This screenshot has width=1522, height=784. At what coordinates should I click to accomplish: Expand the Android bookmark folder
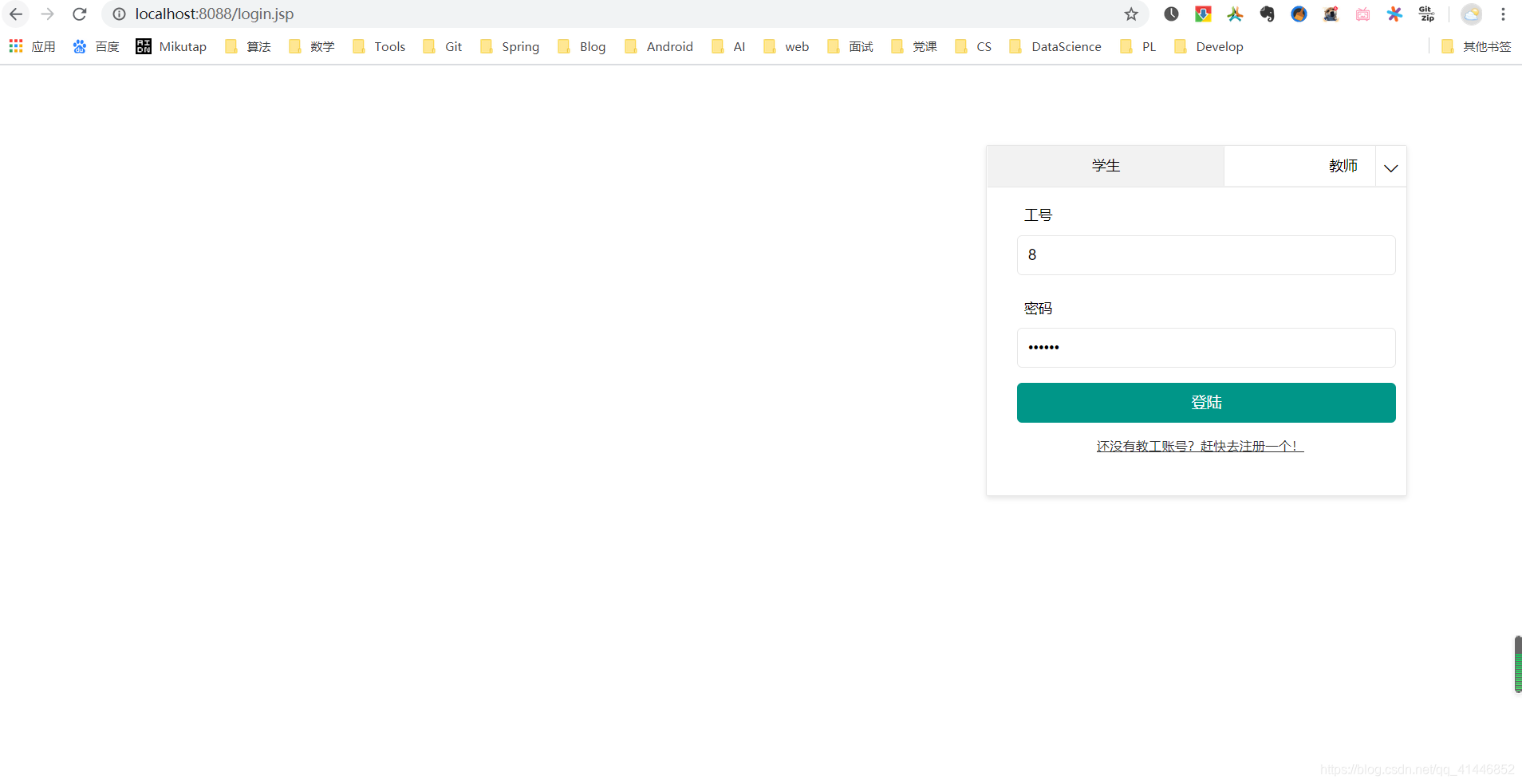click(659, 46)
